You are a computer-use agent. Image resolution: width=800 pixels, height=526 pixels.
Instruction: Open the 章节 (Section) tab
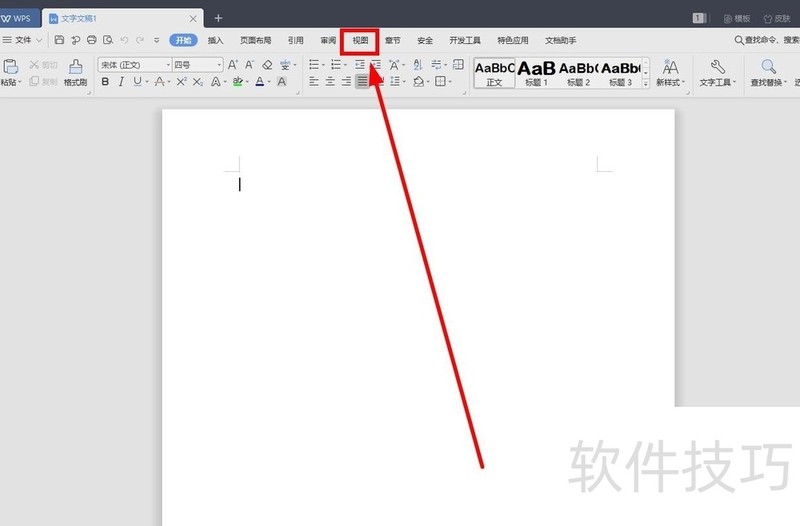pos(392,40)
